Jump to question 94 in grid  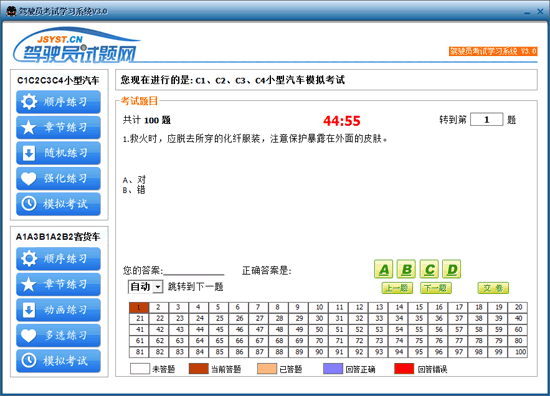[399, 352]
